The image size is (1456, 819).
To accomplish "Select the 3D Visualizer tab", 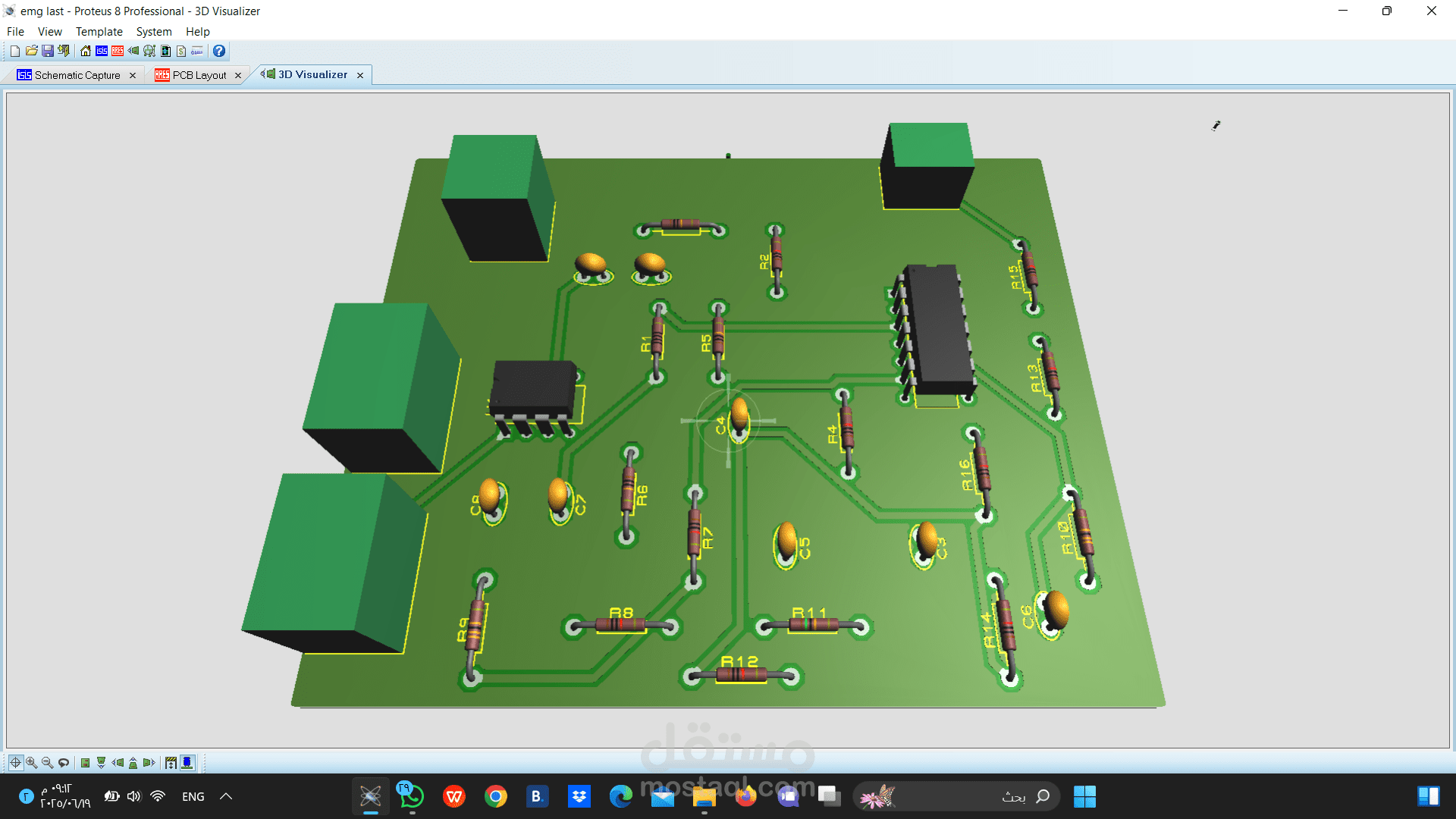I will tap(312, 74).
